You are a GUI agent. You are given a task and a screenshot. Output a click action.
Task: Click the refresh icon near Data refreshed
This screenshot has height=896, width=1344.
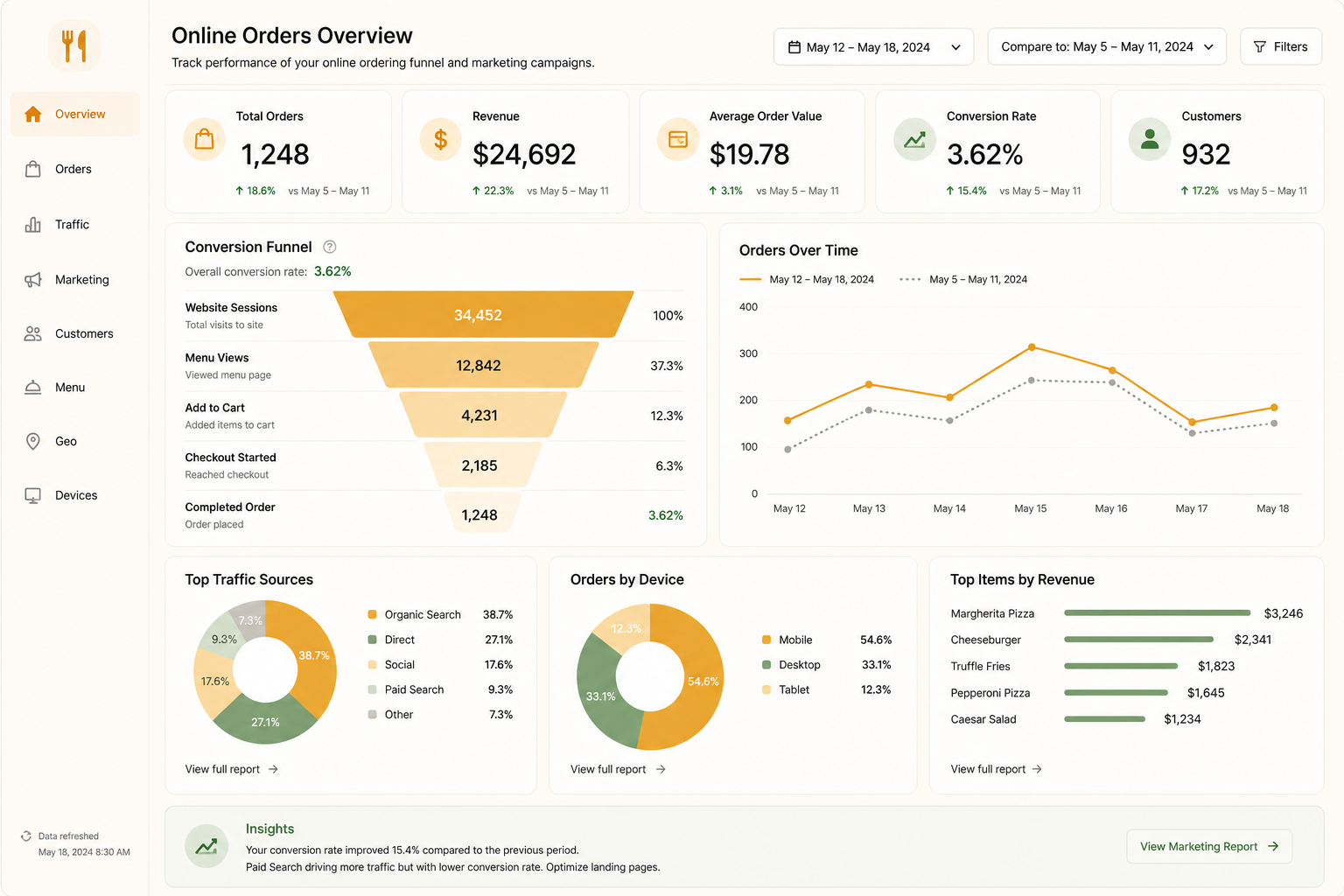coord(26,836)
